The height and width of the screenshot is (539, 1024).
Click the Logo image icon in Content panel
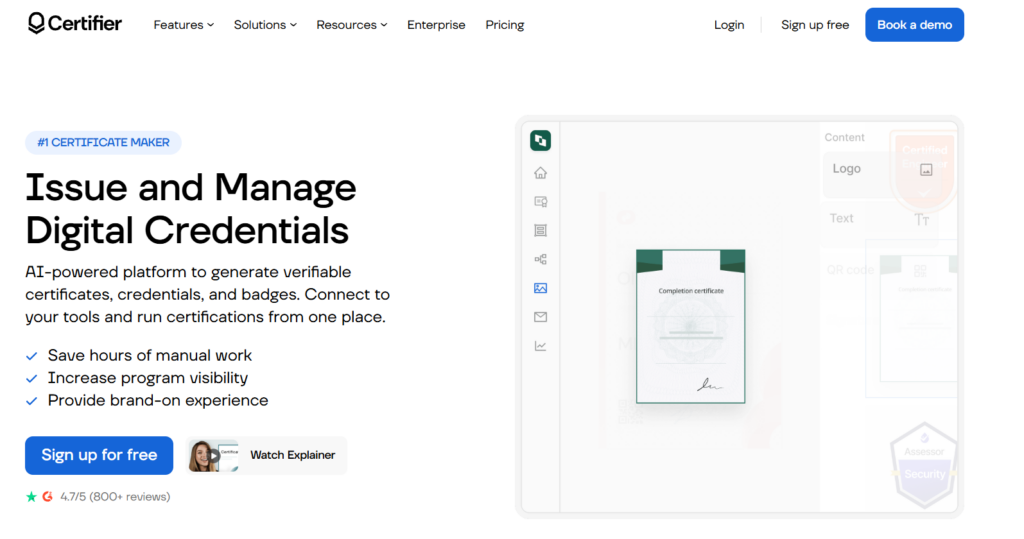pos(926,170)
